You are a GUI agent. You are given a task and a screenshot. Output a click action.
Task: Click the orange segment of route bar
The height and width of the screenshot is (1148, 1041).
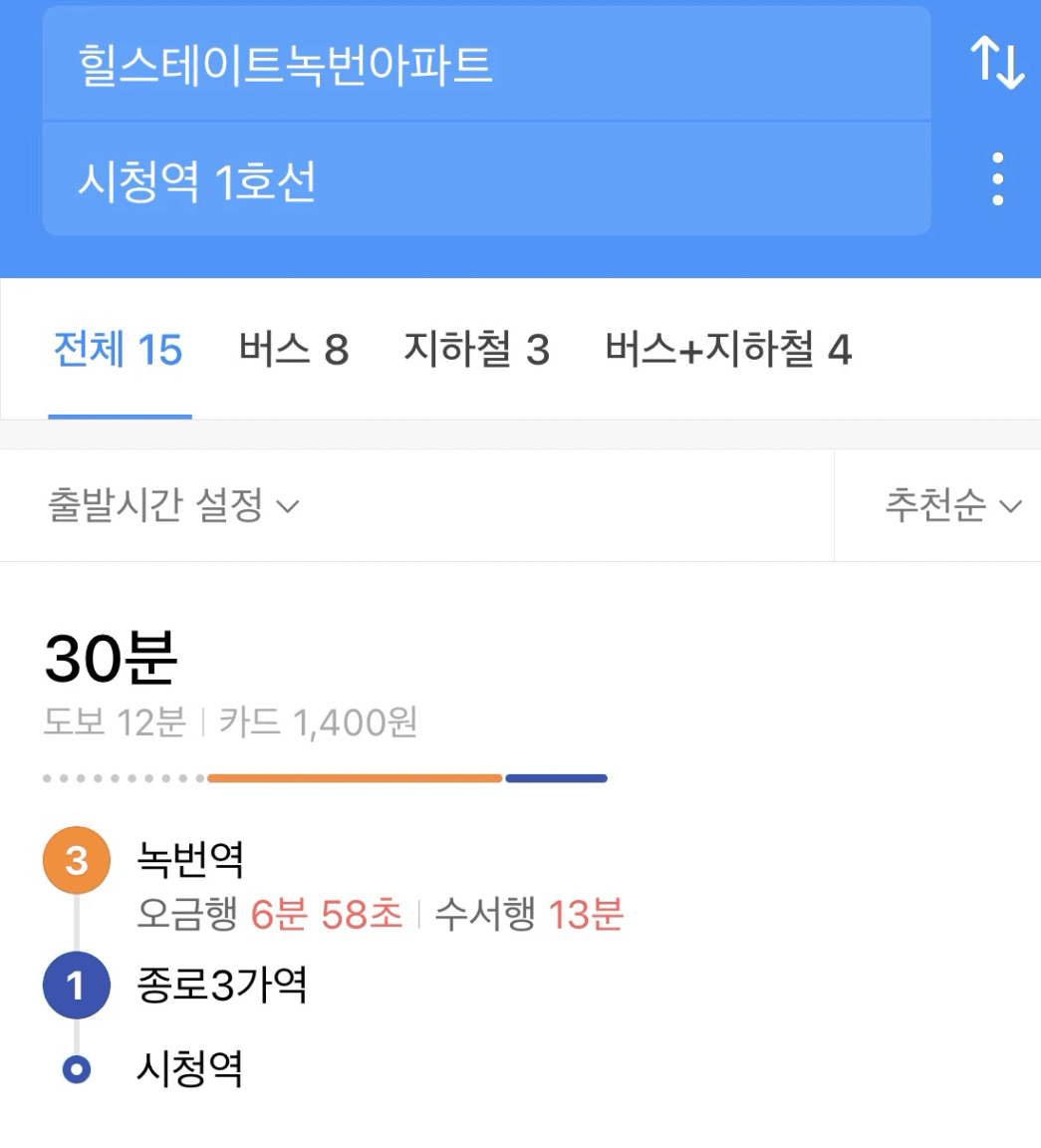(355, 778)
